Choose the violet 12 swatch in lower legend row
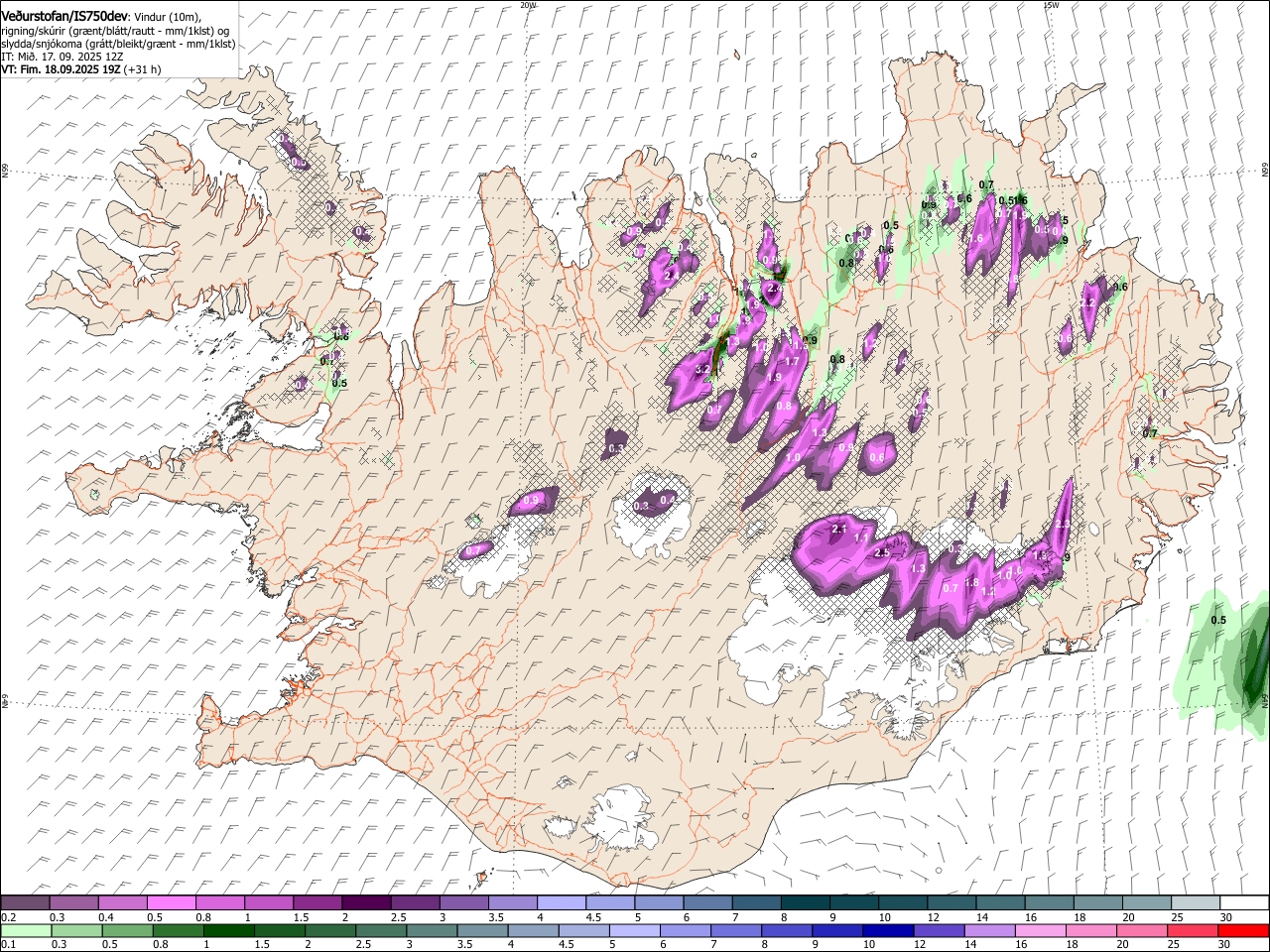Screen dimensions: 1270x952 point(941,931)
